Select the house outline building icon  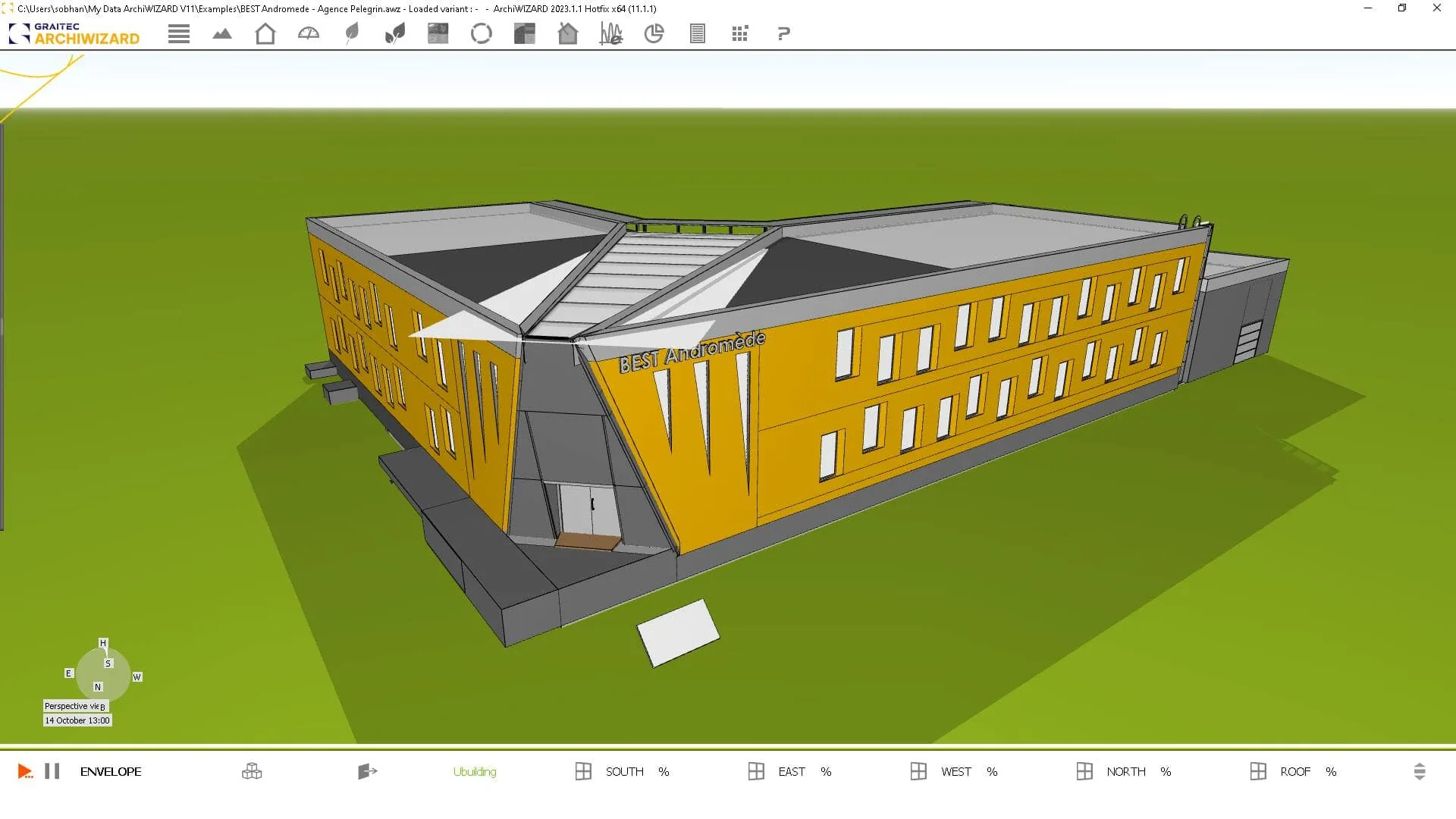[x=265, y=34]
